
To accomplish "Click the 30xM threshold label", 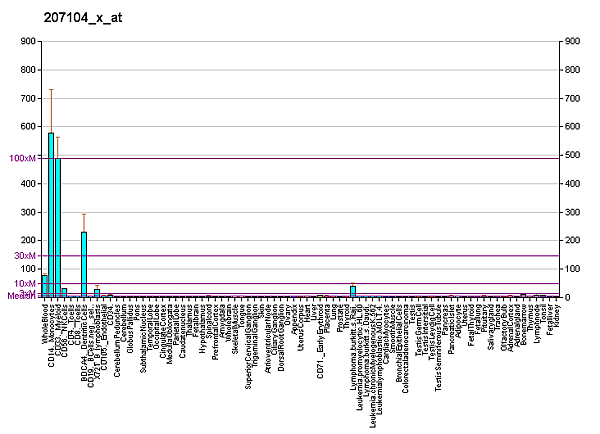I will (22, 256).
